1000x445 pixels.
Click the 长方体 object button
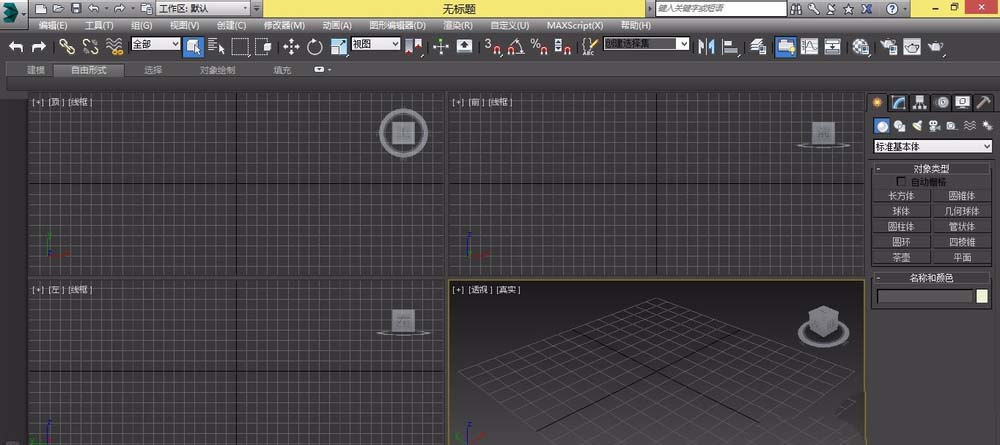click(901, 196)
